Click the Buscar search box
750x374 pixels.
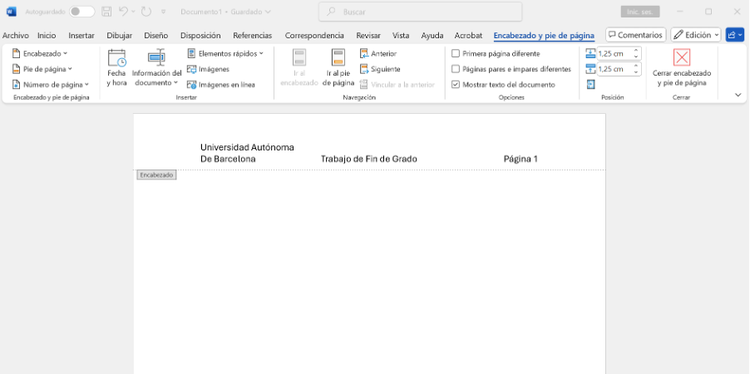(x=420, y=12)
